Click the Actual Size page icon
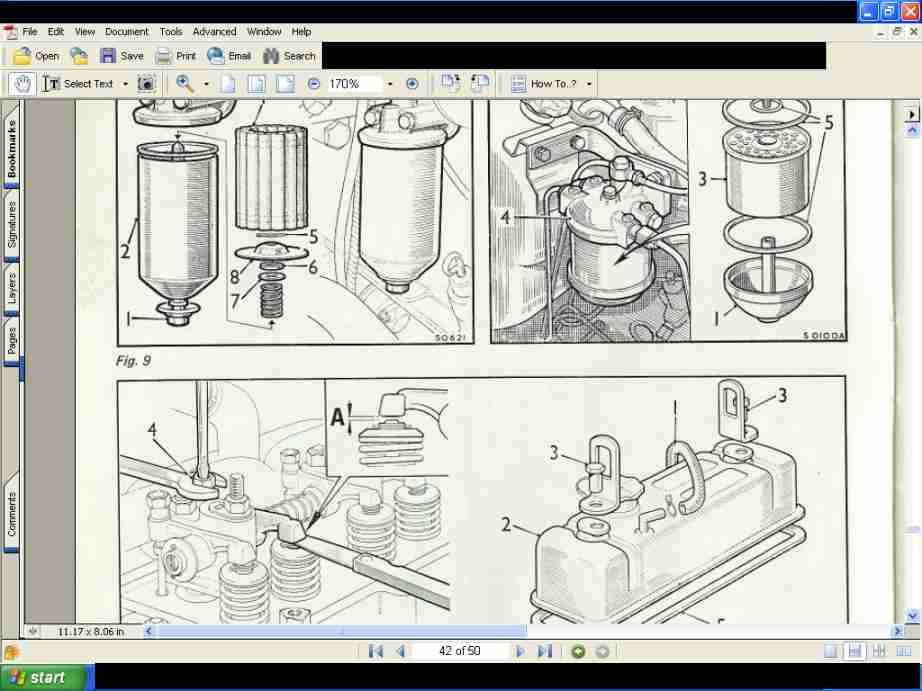Image resolution: width=922 pixels, height=691 pixels. pos(228,84)
